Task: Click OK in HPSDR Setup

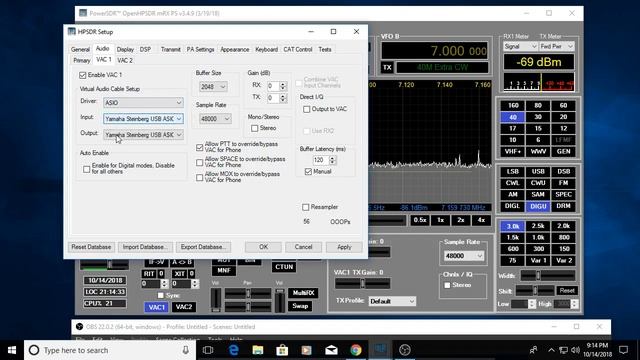Action: pos(263,247)
